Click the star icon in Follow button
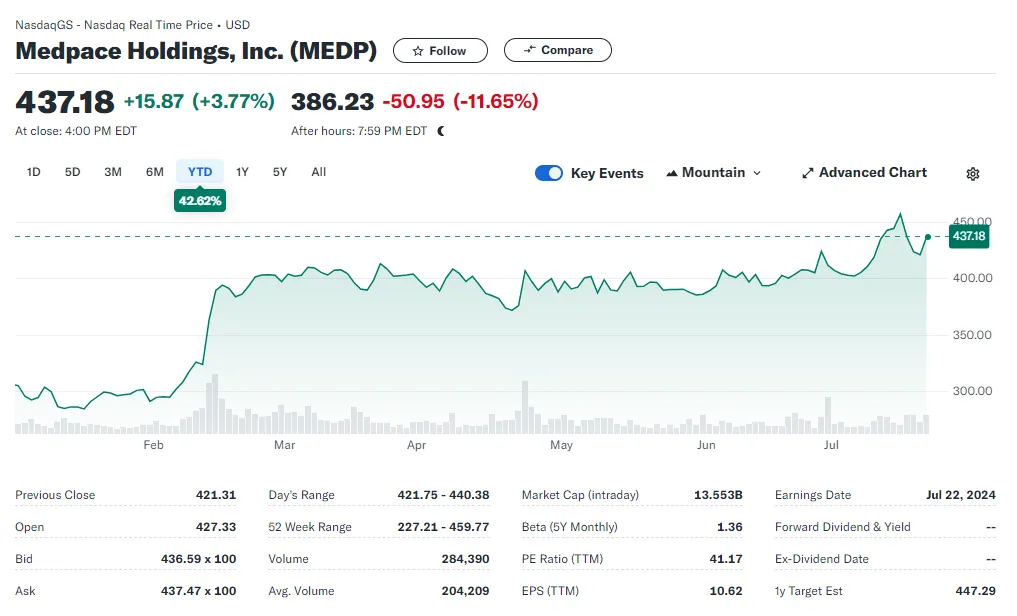This screenshot has width=1017, height=616. pyautogui.click(x=418, y=51)
